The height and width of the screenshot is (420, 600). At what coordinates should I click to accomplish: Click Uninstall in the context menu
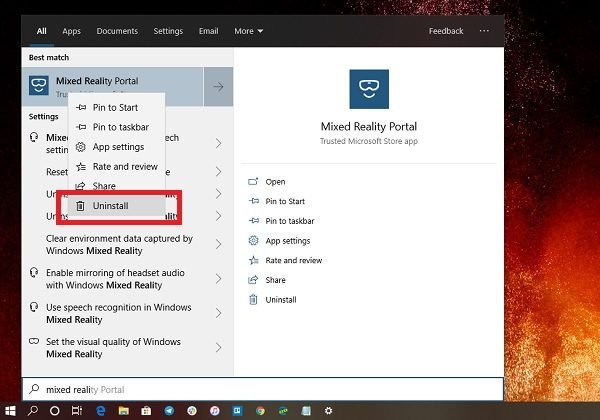point(117,206)
